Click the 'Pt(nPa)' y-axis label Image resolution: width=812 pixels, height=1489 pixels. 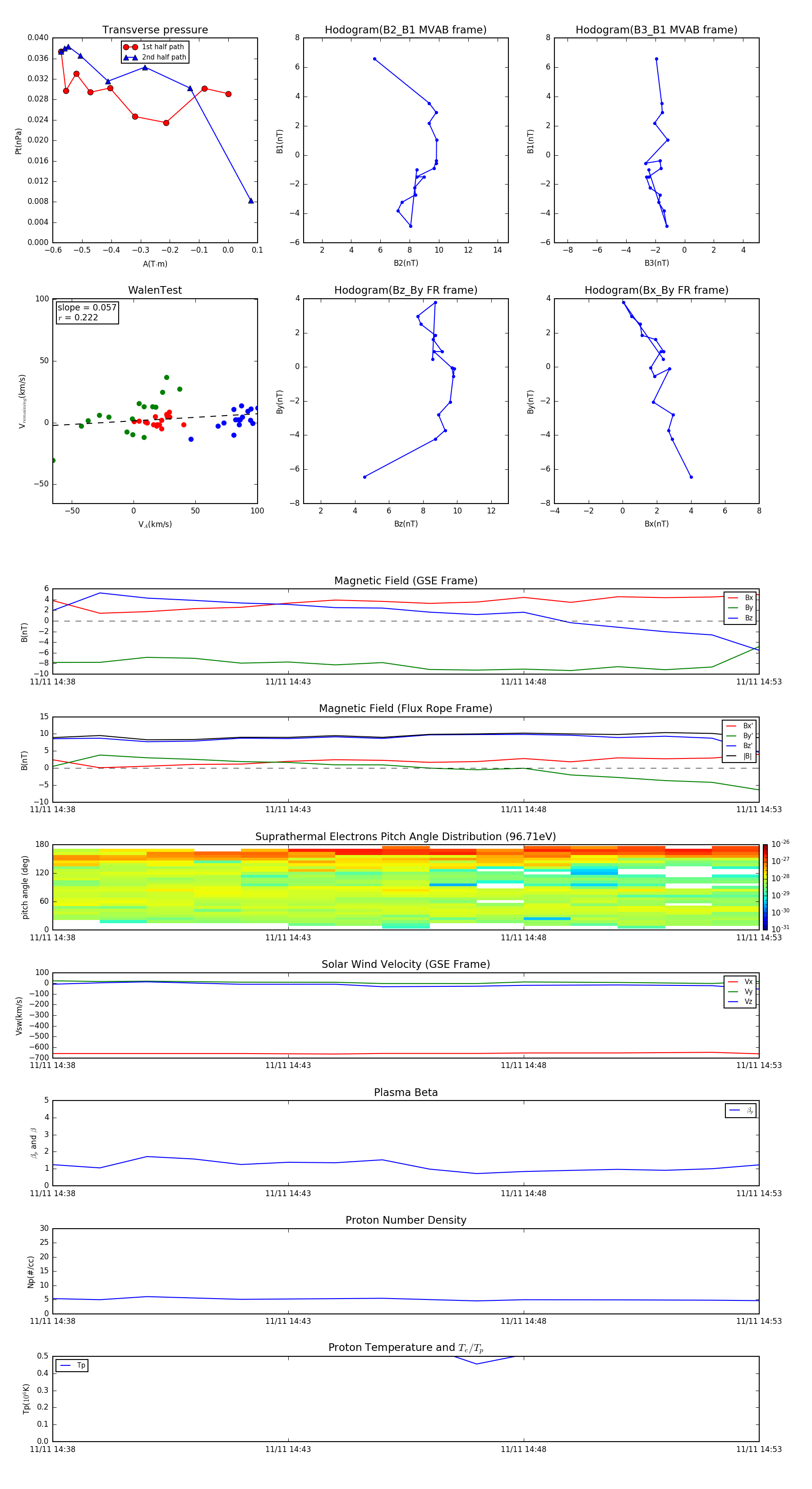tap(18, 141)
